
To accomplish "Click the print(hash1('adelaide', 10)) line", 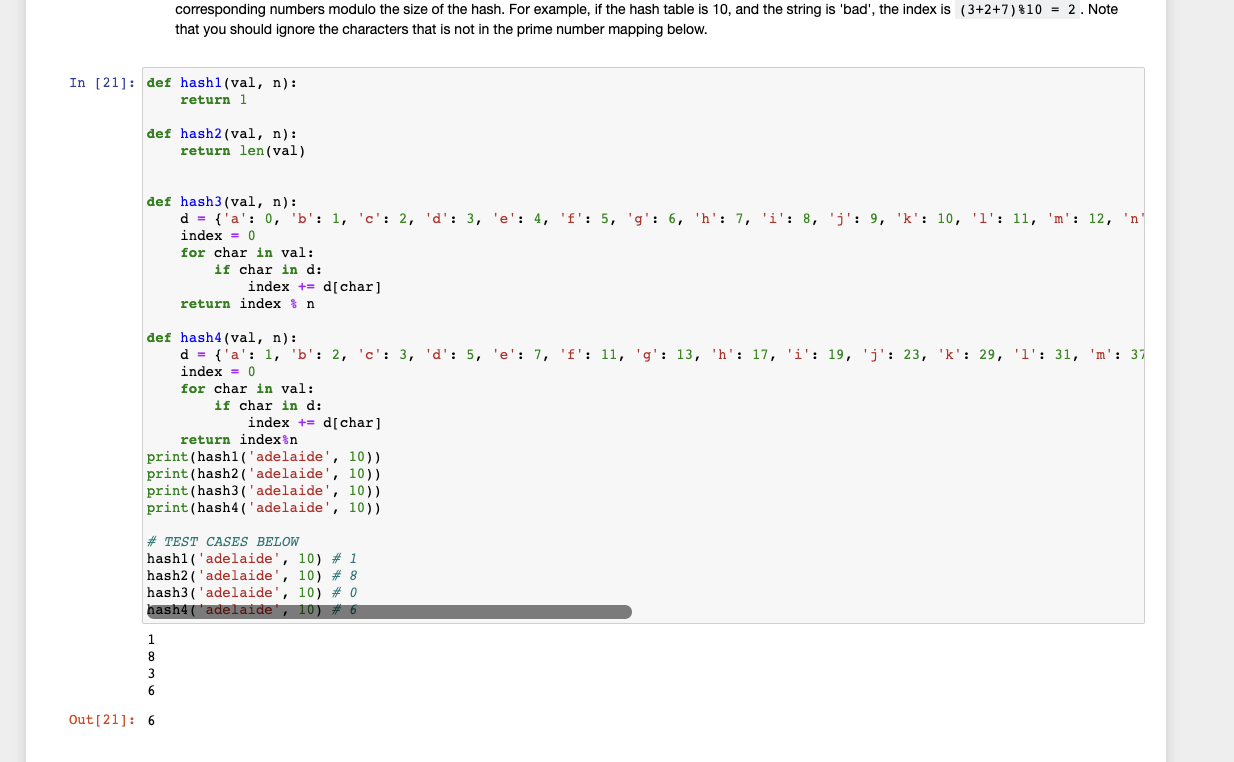I will pos(265,456).
